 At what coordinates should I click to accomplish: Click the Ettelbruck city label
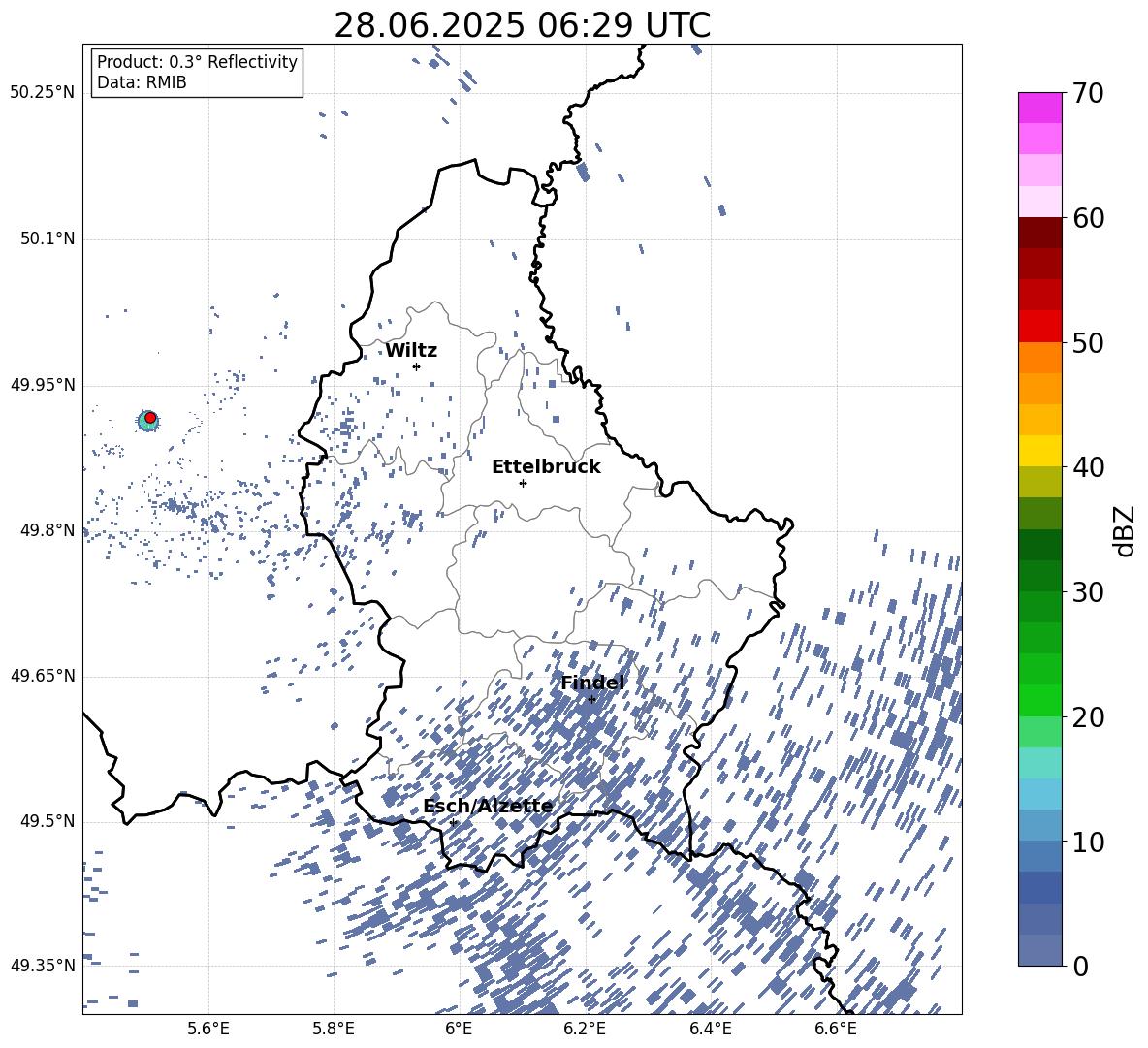546,467
